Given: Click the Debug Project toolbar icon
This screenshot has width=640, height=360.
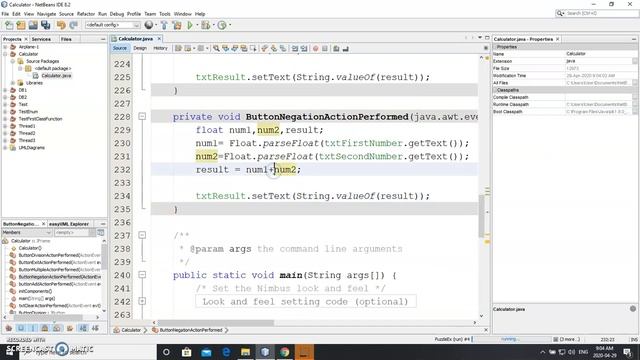Looking at the screenshot, I should (206, 25).
